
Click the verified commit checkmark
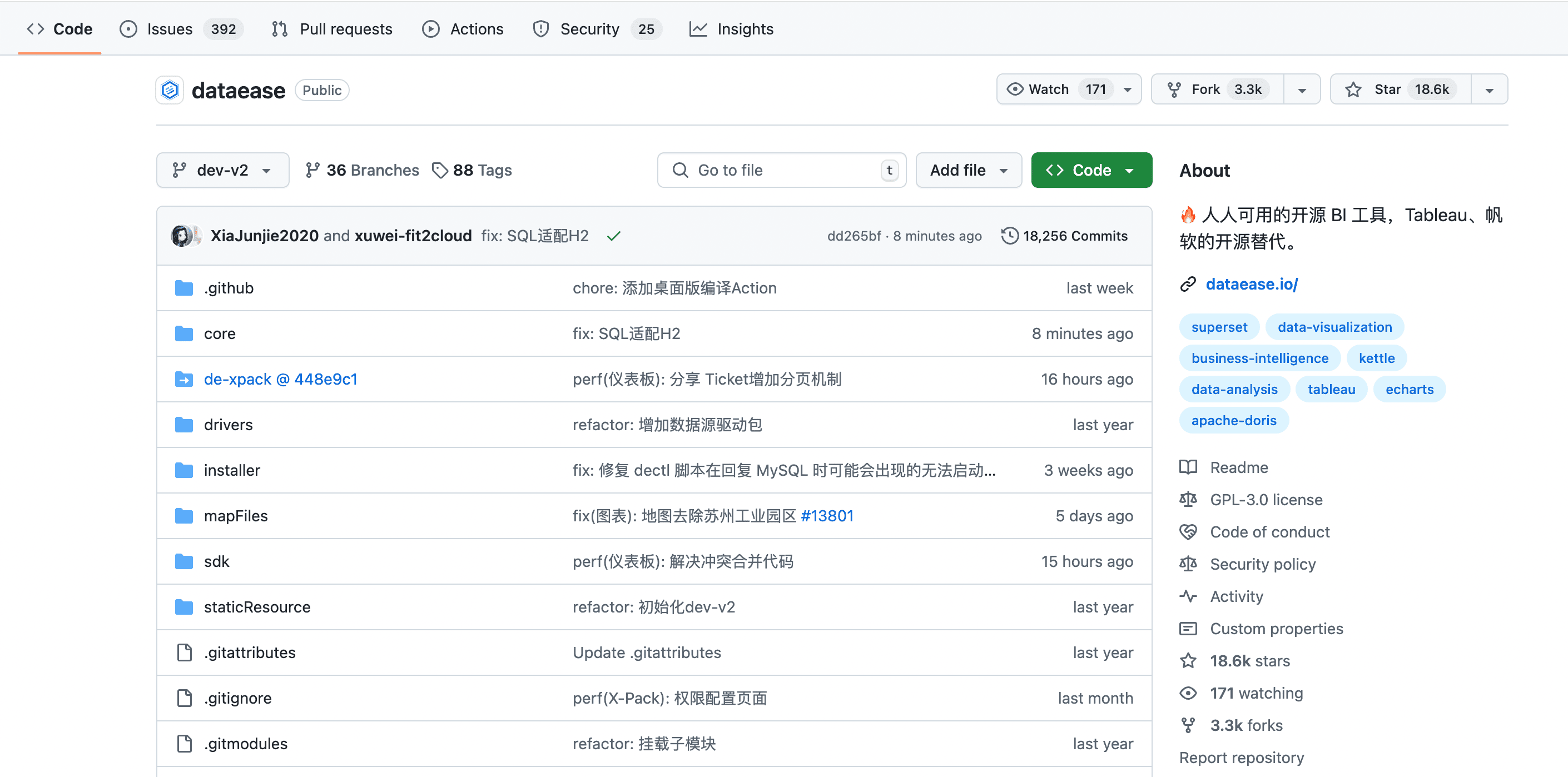click(613, 236)
